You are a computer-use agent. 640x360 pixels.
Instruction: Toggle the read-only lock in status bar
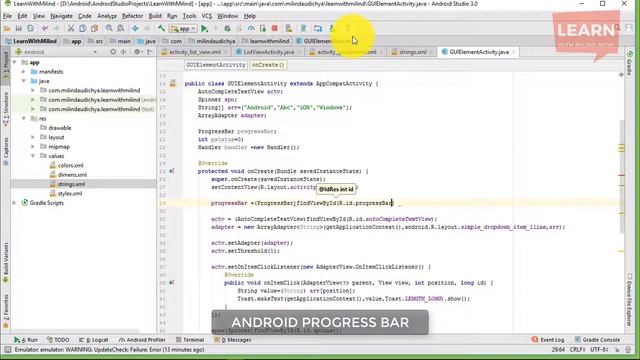(617, 350)
